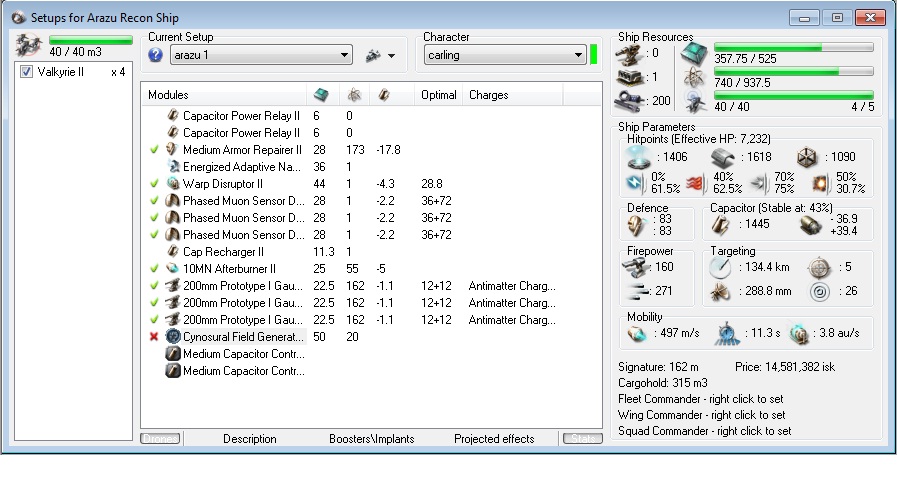Click the targeting range icon showing 134.4 km
The height and width of the screenshot is (480, 897).
[720, 267]
